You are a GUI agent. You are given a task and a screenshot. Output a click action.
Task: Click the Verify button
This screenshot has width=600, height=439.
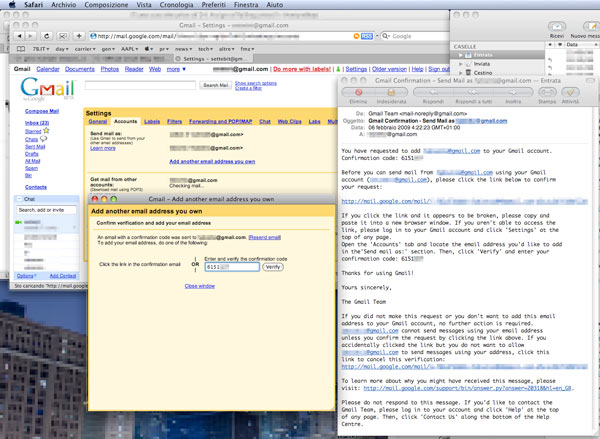pos(273,267)
